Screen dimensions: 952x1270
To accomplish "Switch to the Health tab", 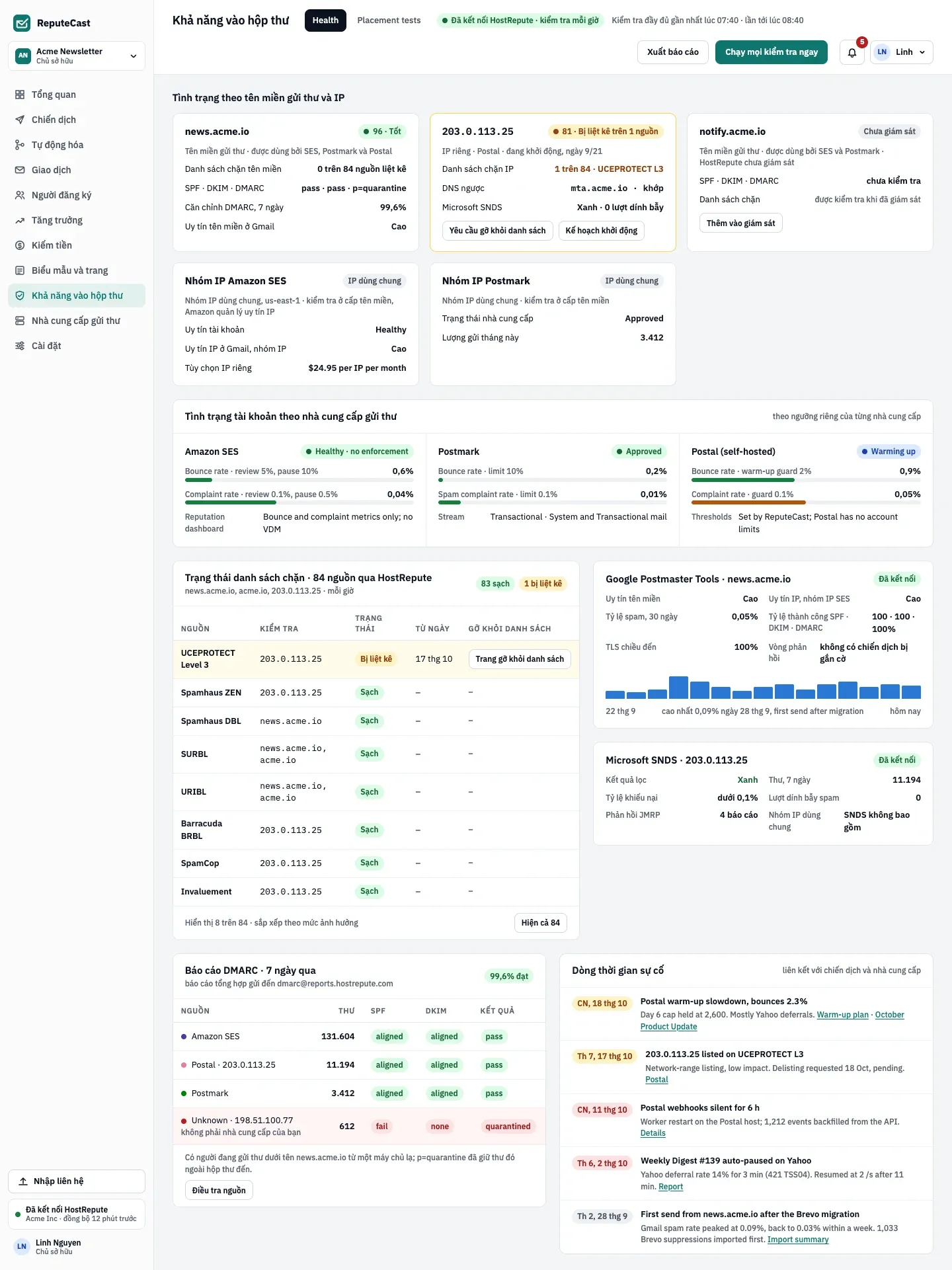I will click(325, 20).
